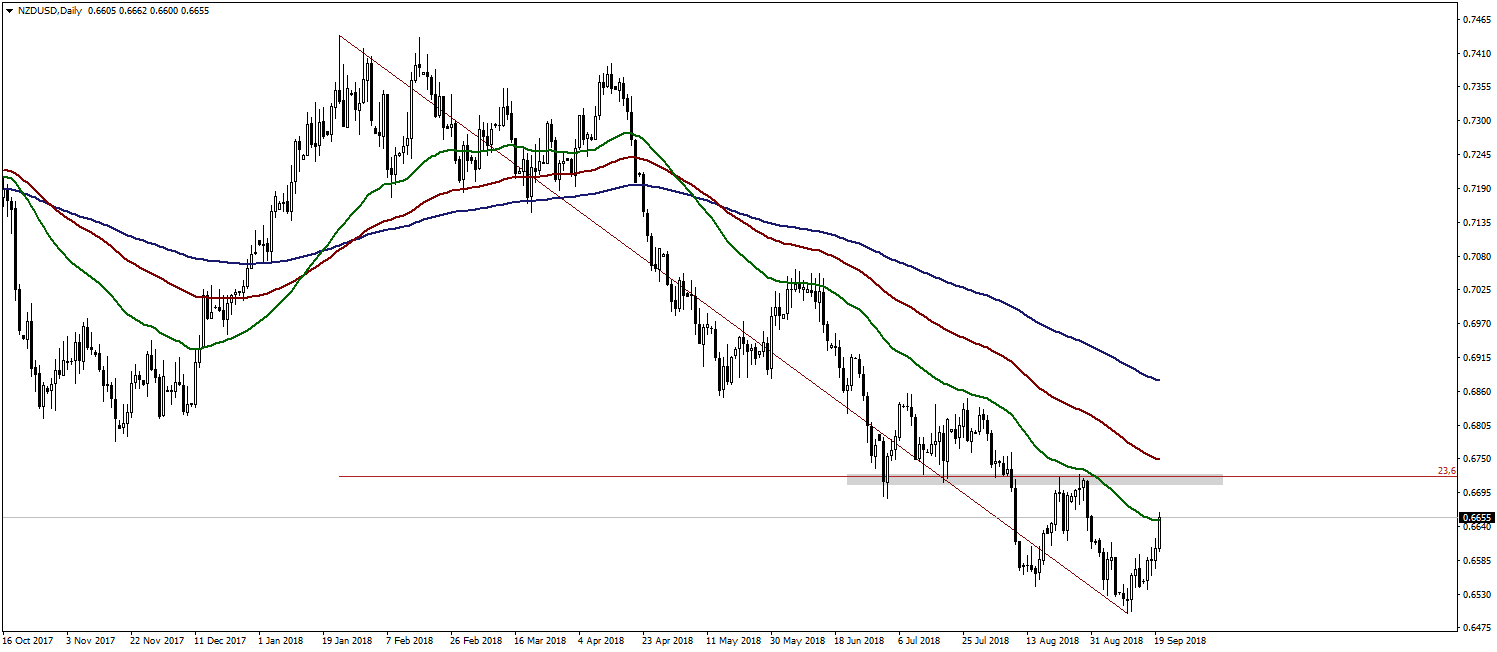The height and width of the screenshot is (652, 1497).
Task: Click the 0.6530 price axis label
Action: pos(1476,595)
